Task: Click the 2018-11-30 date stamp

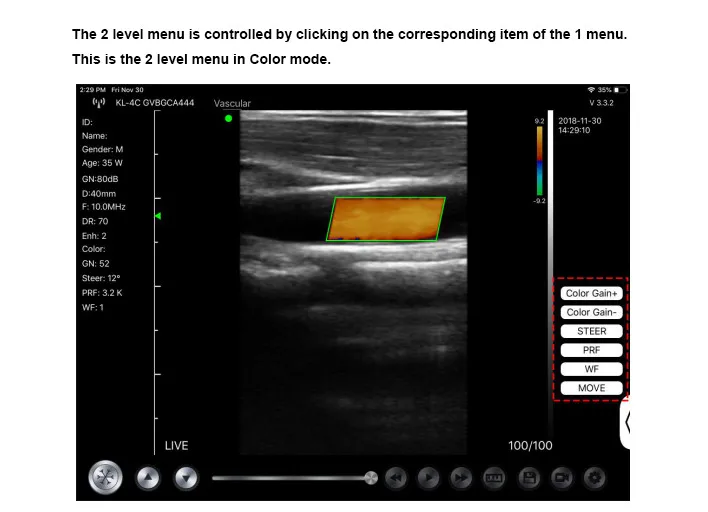Action: pyautogui.click(x=580, y=121)
